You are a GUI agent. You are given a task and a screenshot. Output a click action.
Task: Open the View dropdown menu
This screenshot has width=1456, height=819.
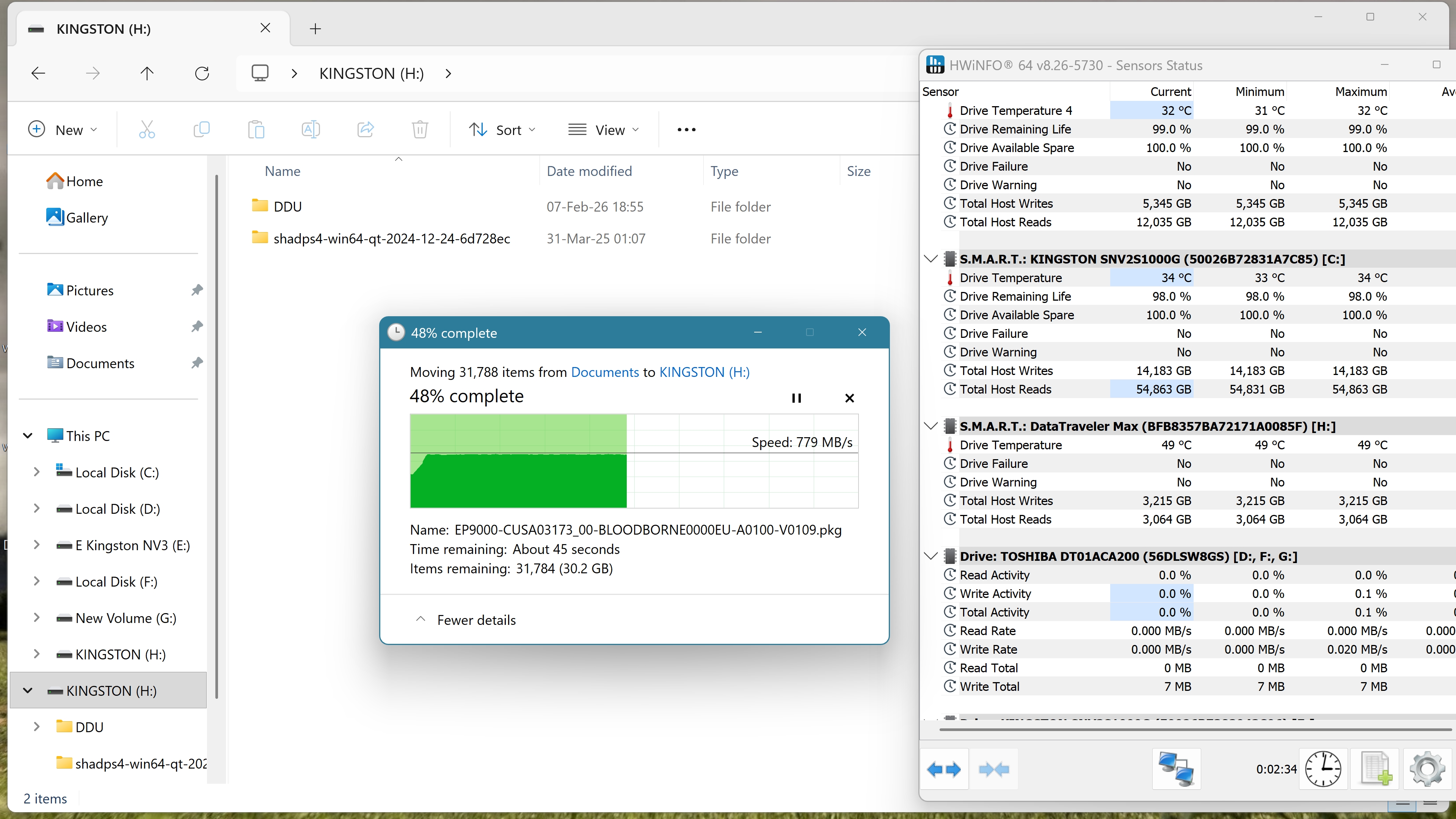(x=603, y=130)
